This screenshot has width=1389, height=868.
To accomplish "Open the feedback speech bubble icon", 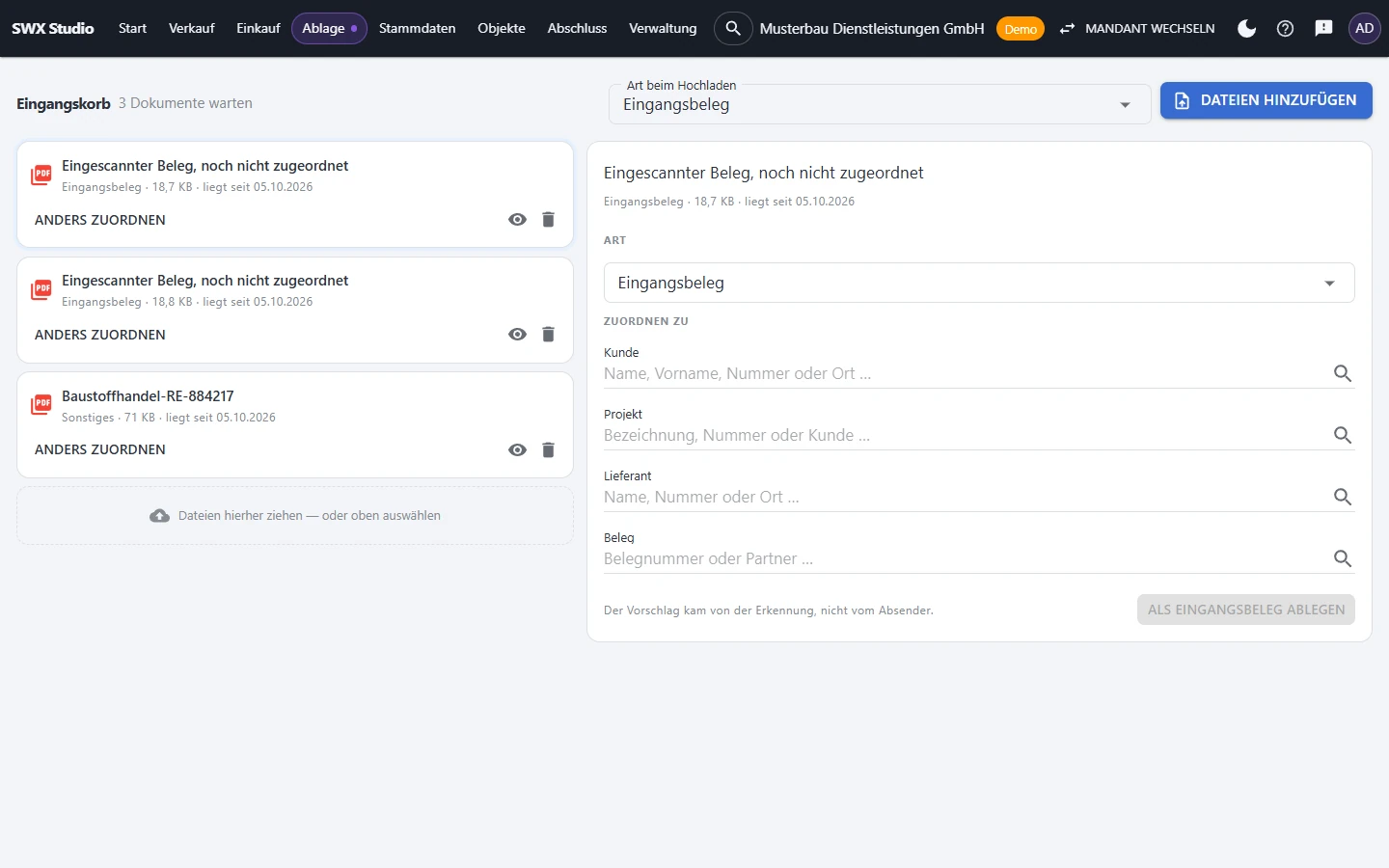I will (1323, 29).
